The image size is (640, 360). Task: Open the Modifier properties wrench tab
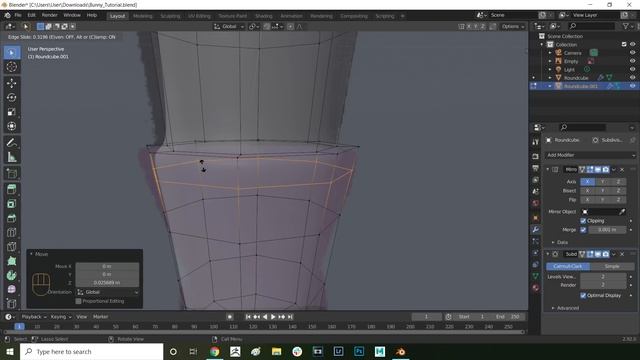click(536, 230)
